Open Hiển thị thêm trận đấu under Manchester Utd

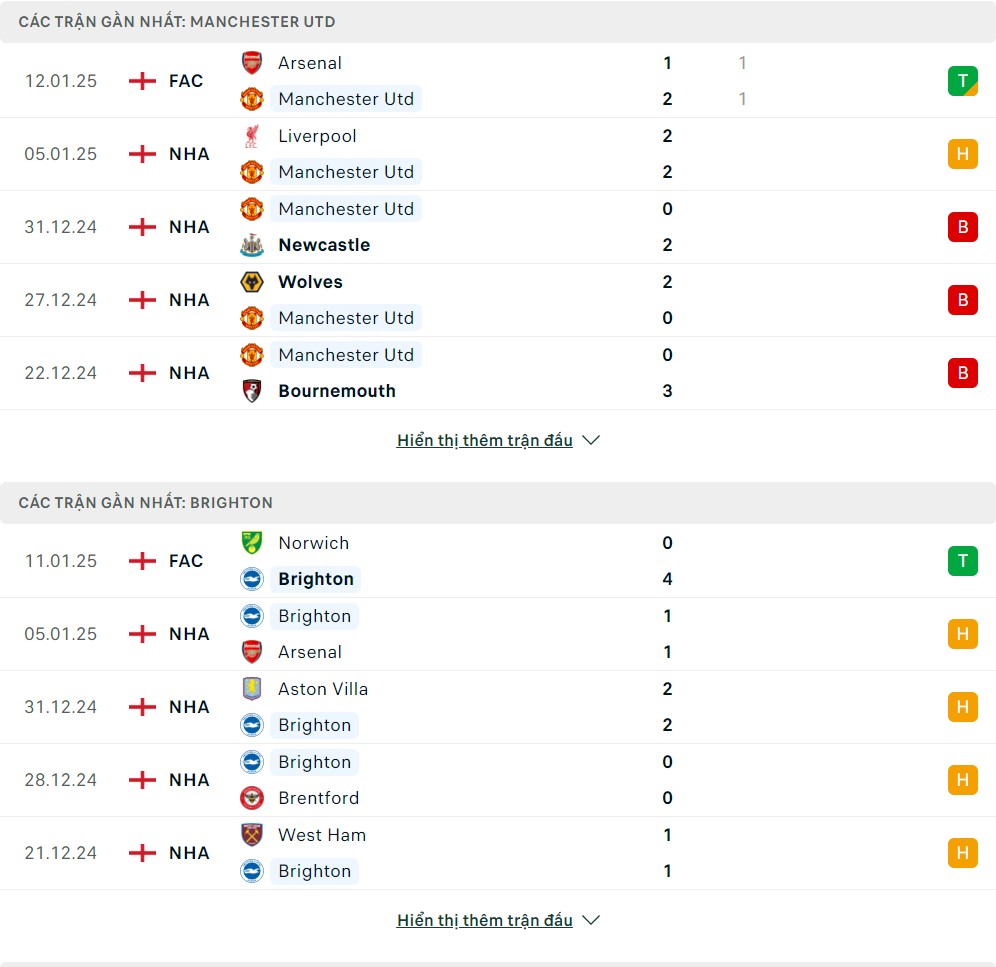click(485, 440)
